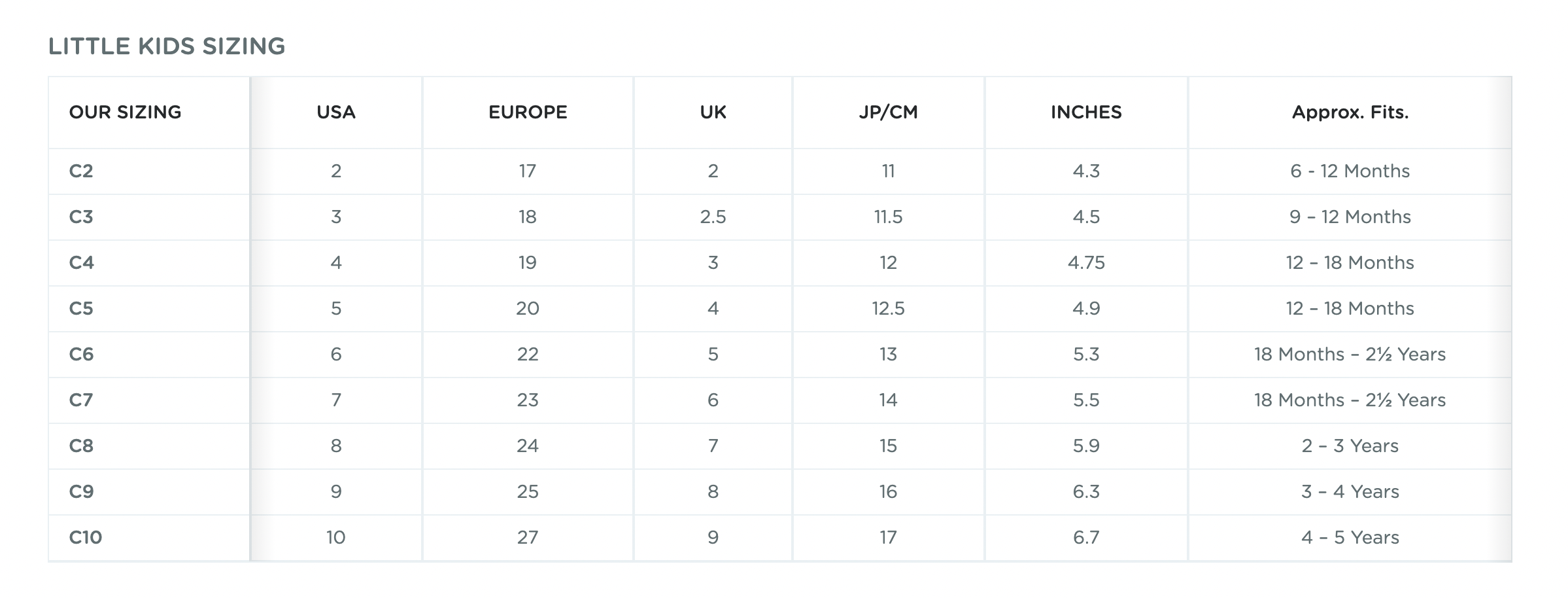Click the C5 size row label
Viewport: 1568px width, 598px height.
[81, 309]
